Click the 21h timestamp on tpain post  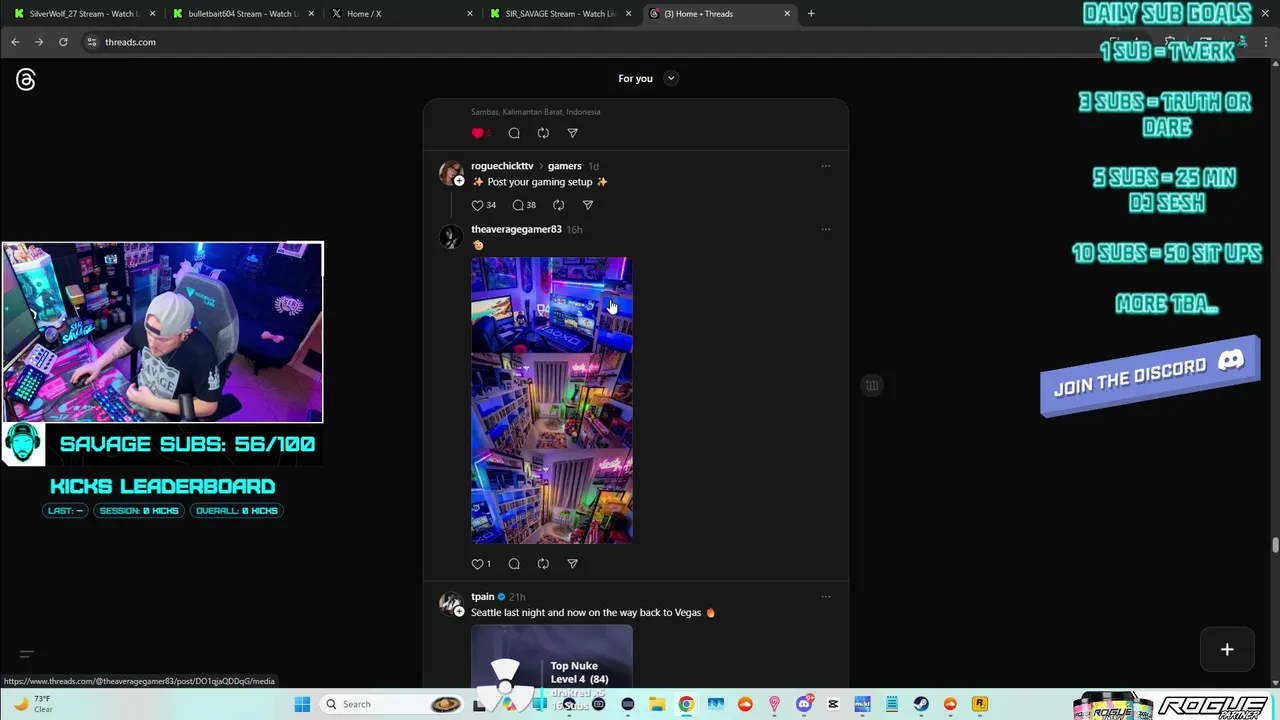[x=517, y=597]
